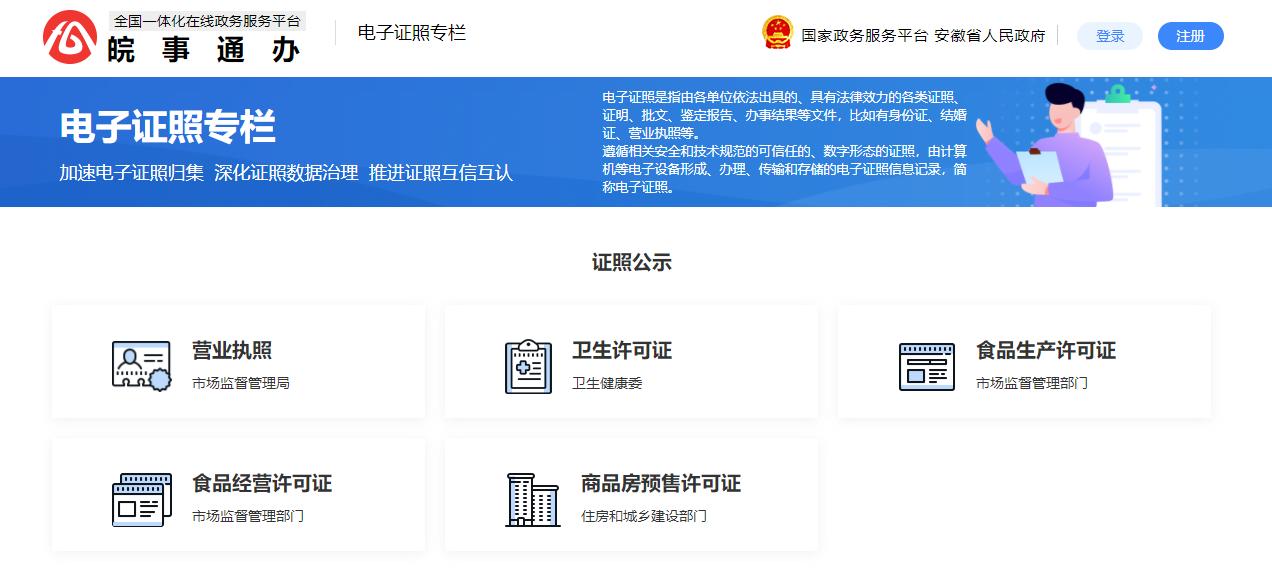Click the 登录 login button
Image resolution: width=1272 pixels, height=586 pixels.
point(1110,36)
